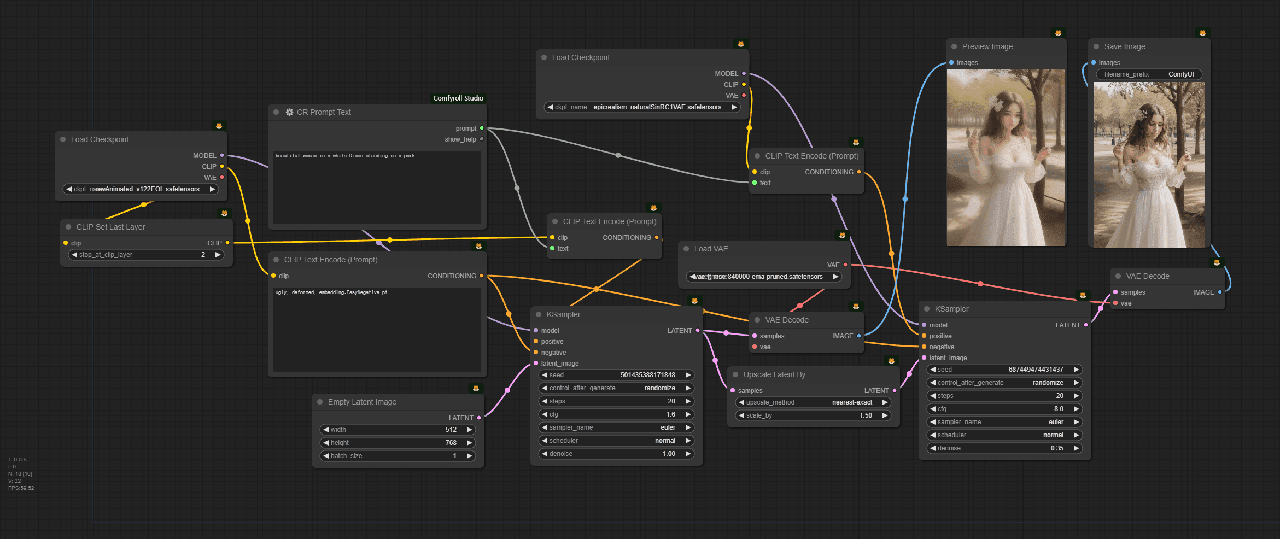Click the gear icon in CR Prompt Text title
The height and width of the screenshot is (539, 1280).
(x=289, y=112)
